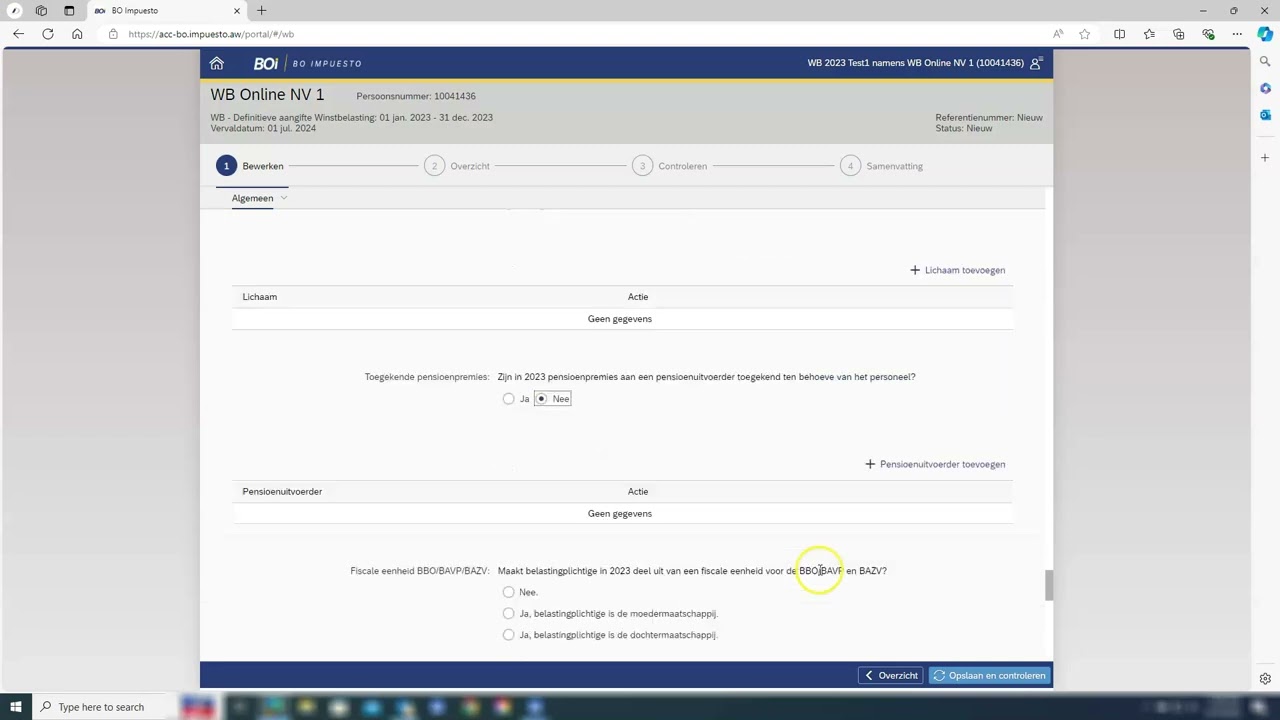
Task: Open the Copilot sidebar icon
Action: point(1265,33)
